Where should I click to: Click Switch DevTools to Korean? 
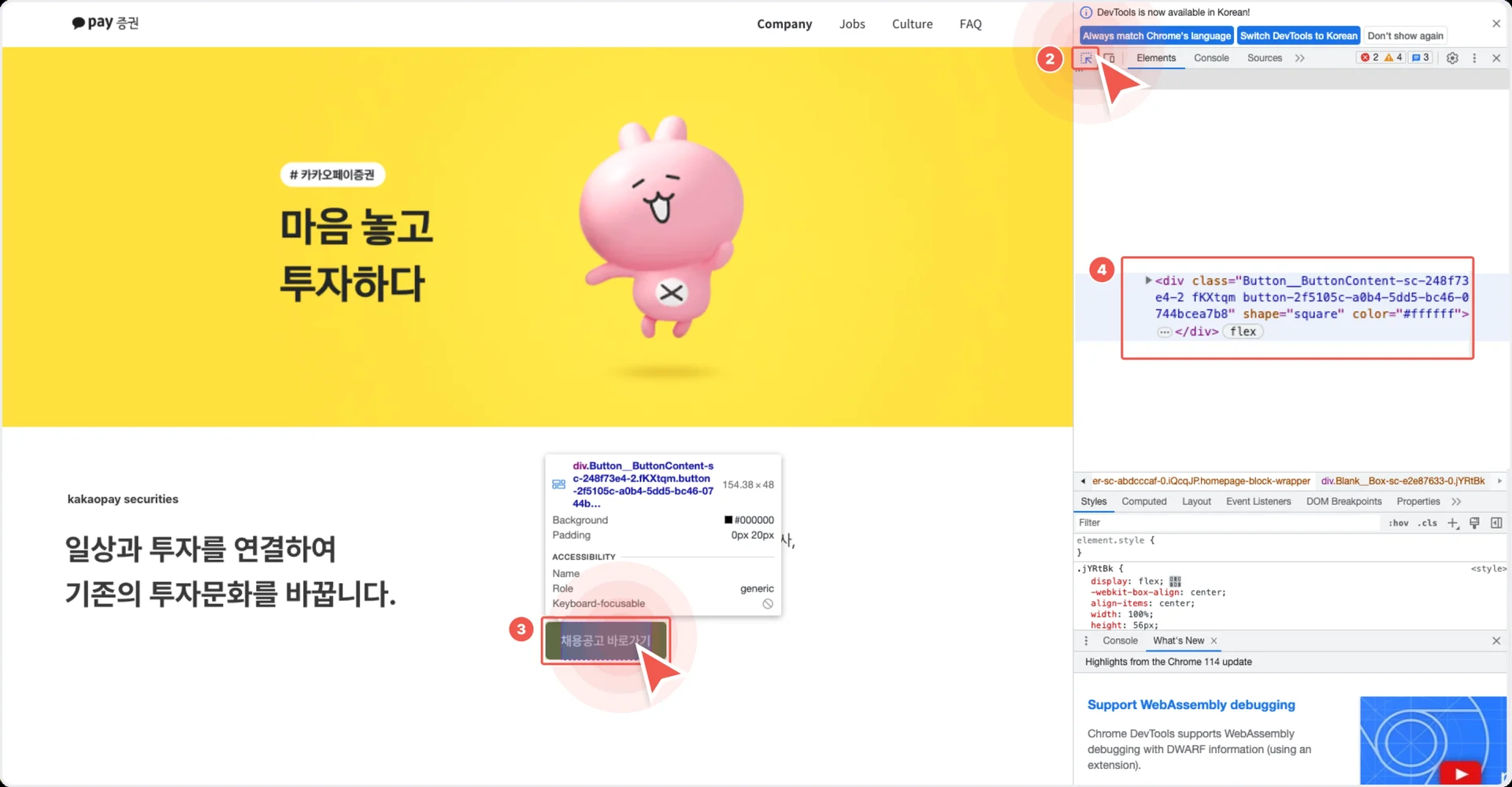pos(1299,35)
